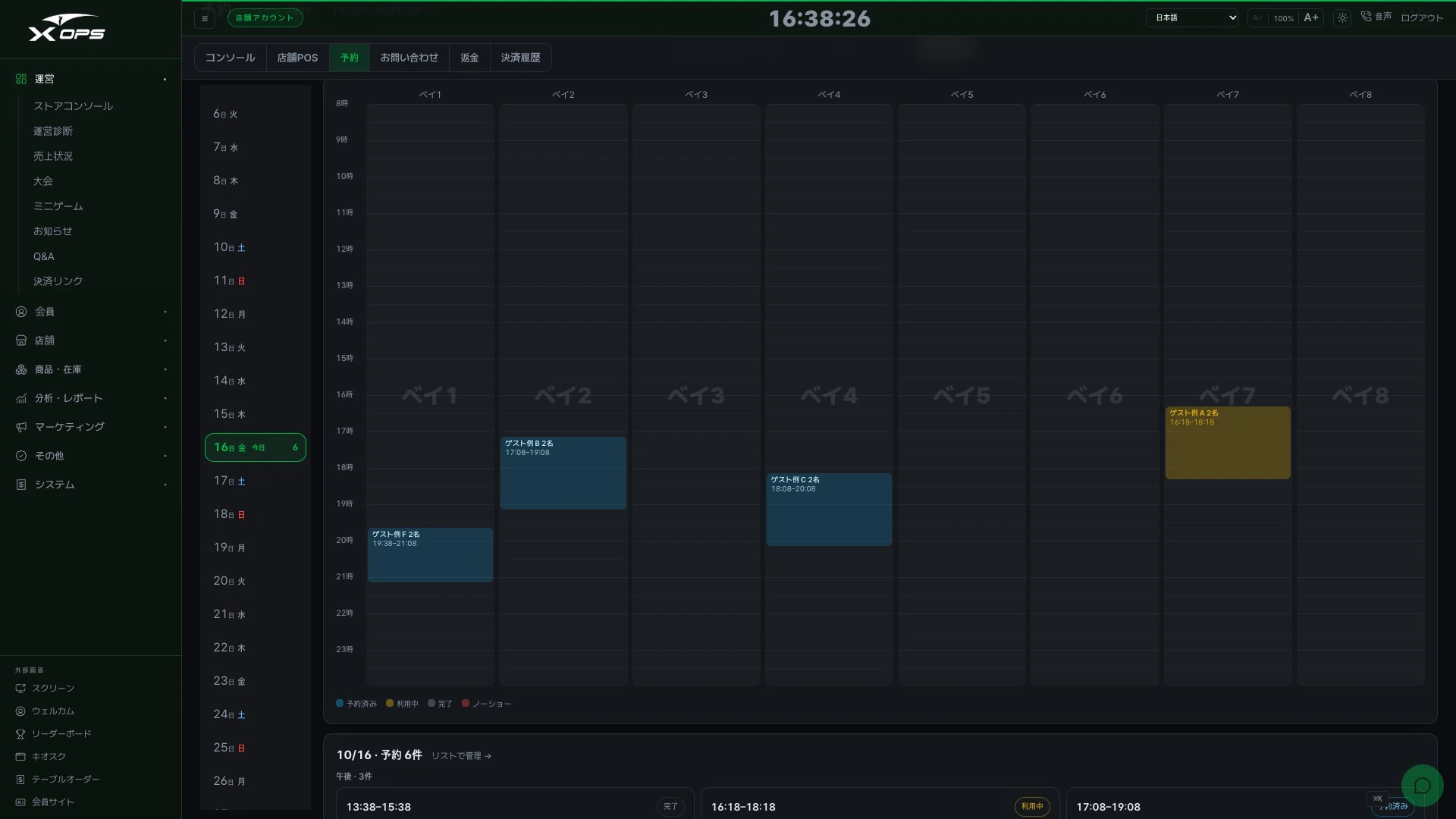
Task: Toggle the light/dark theme sun icon
Action: (1342, 17)
